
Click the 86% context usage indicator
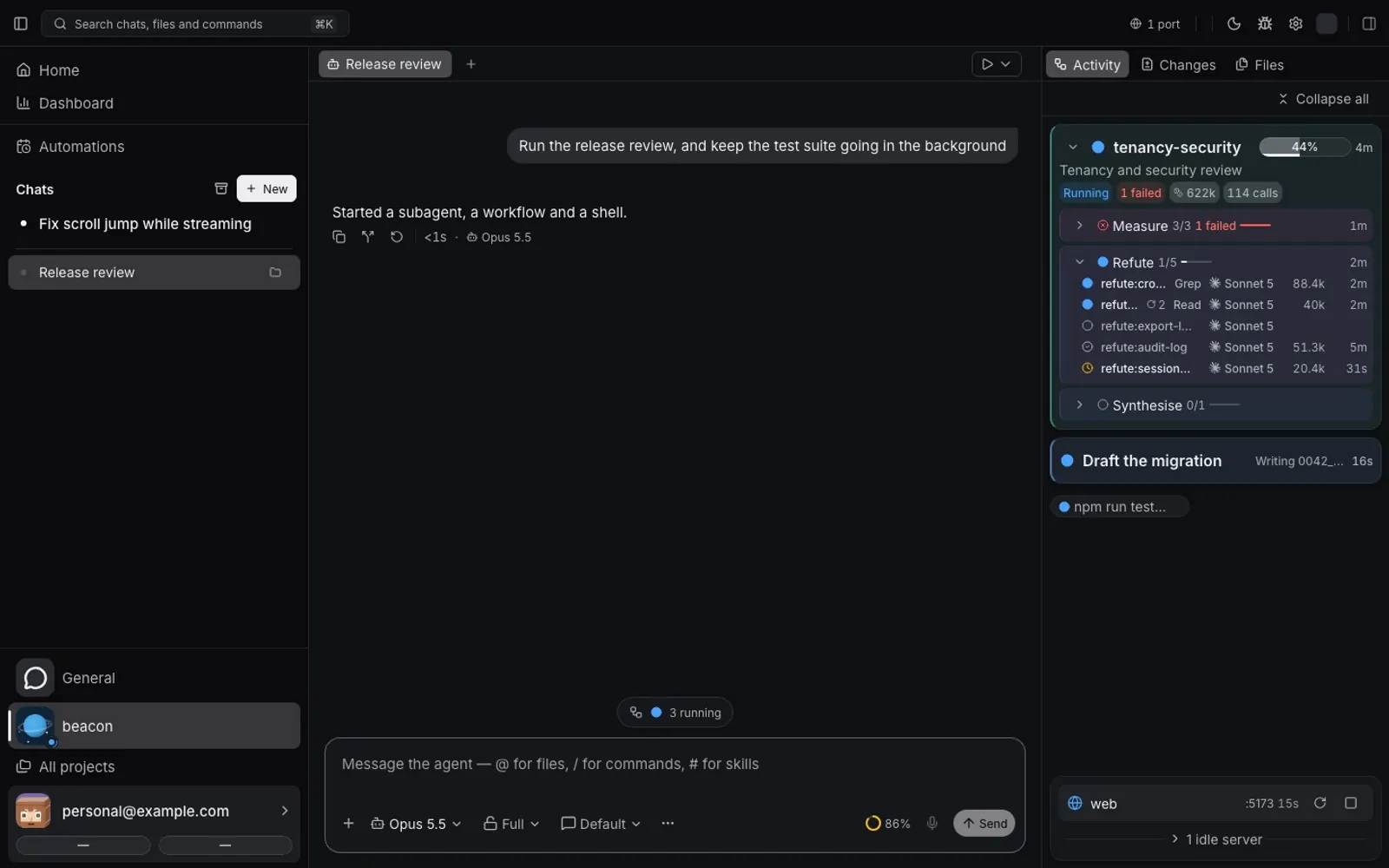[x=888, y=824]
